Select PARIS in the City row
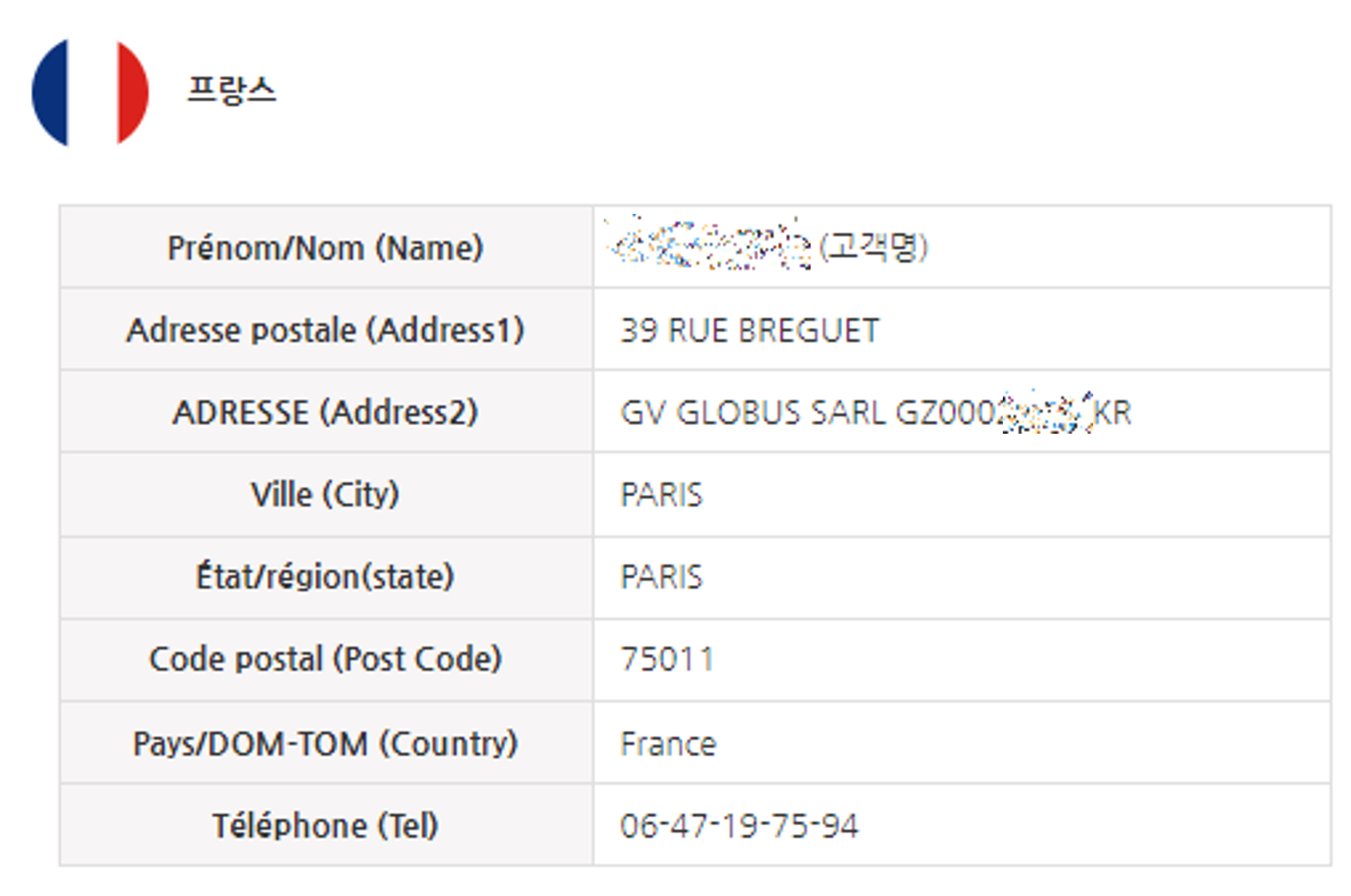The height and width of the screenshot is (896, 1351). pyautogui.click(x=662, y=495)
